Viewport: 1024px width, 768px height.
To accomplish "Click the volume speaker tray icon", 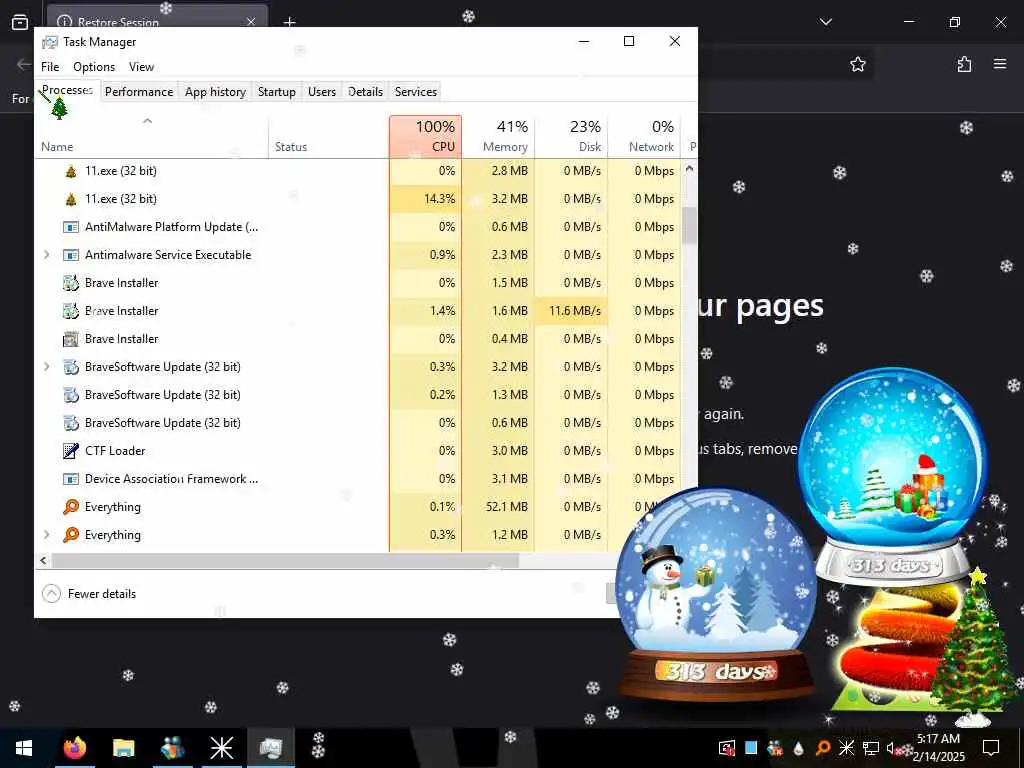I will click(x=893, y=748).
